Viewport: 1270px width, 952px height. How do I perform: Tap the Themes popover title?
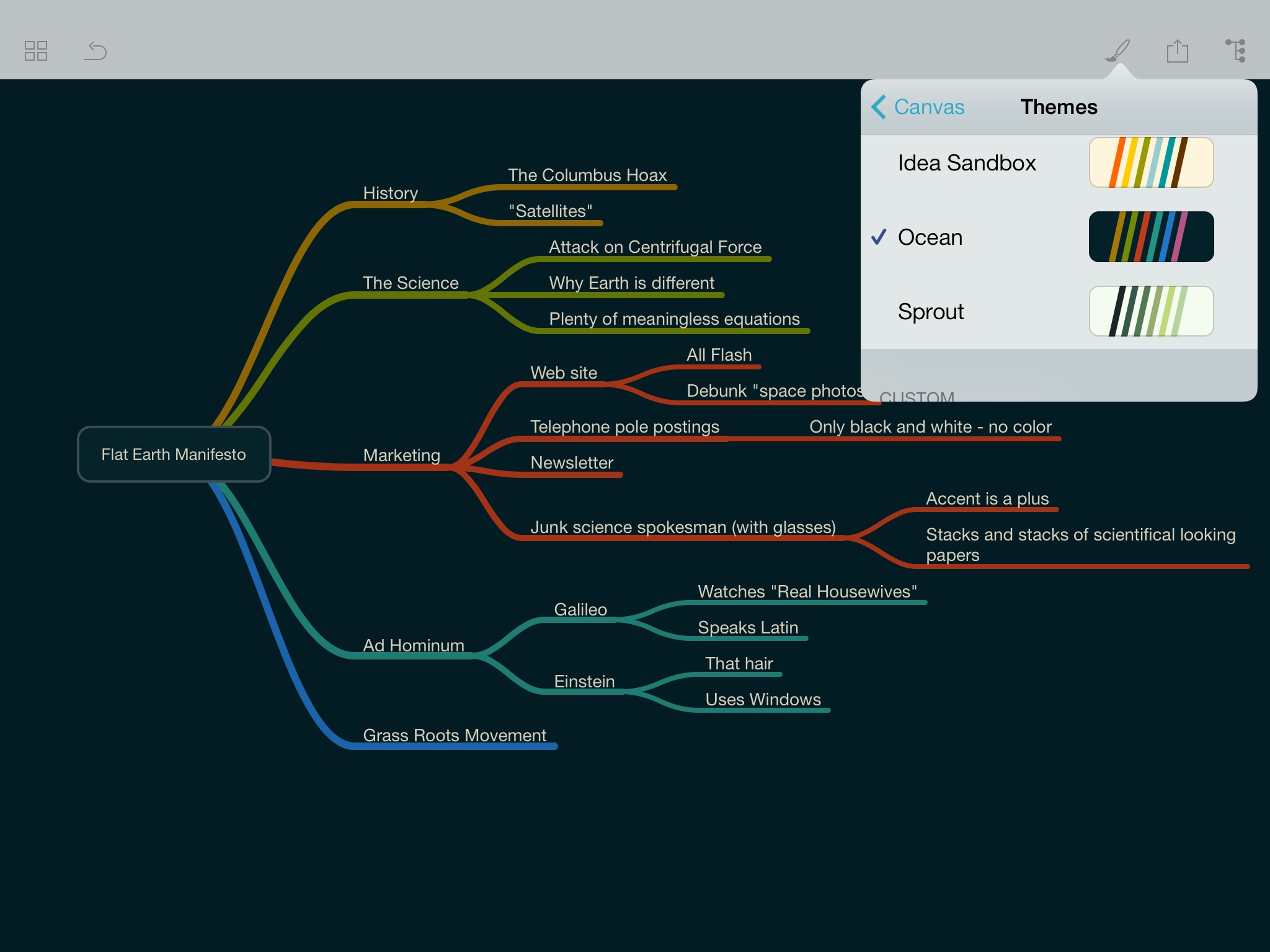pos(1059,107)
